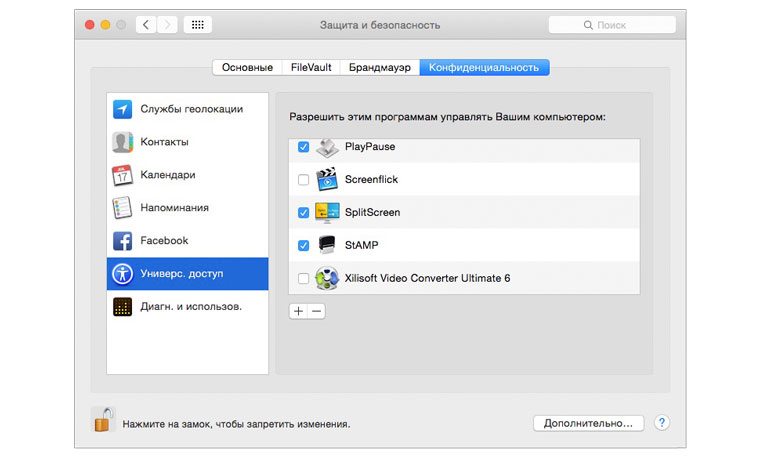Disable the SplitScreen checkbox
Viewport: 760px width, 460px height.
pos(304,213)
